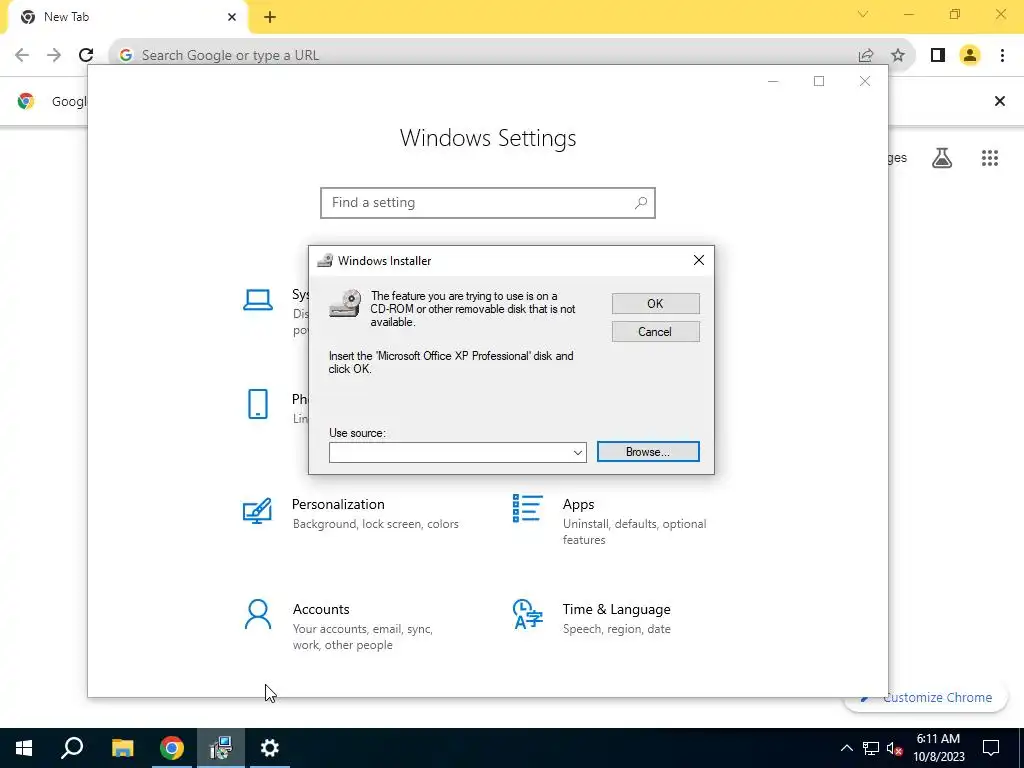
Task: Close the Windows Settings window
Action: click(865, 81)
